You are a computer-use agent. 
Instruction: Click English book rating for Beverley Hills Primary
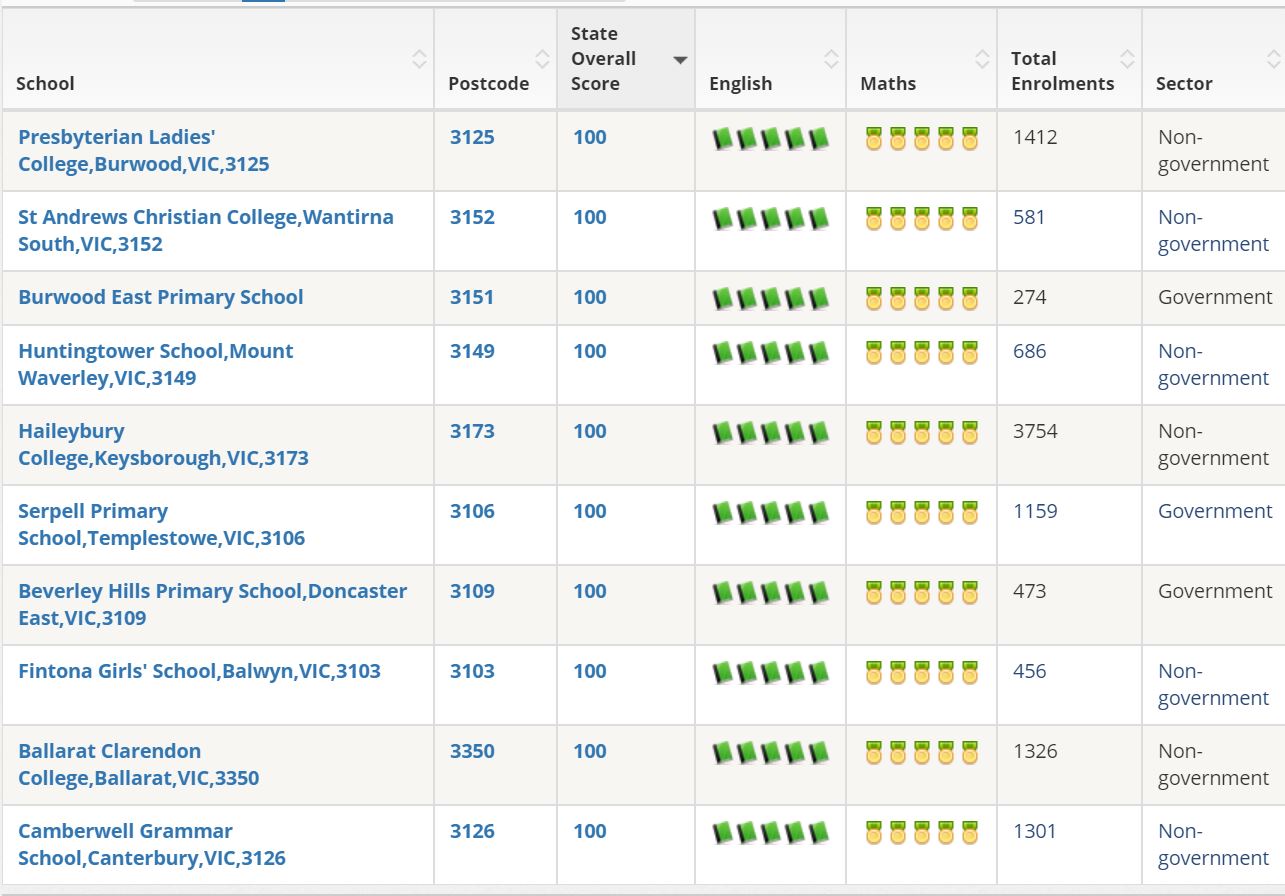pyautogui.click(x=771, y=592)
